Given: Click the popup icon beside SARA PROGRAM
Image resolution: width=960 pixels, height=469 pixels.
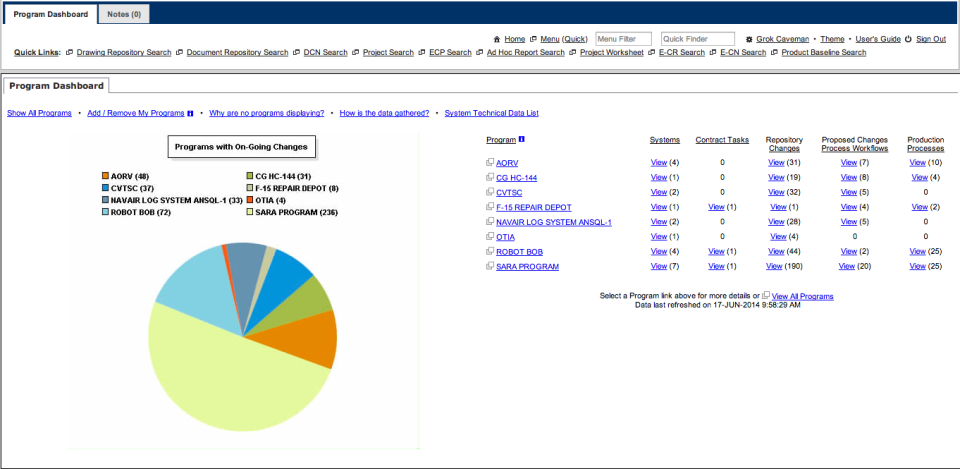Looking at the screenshot, I should [490, 266].
